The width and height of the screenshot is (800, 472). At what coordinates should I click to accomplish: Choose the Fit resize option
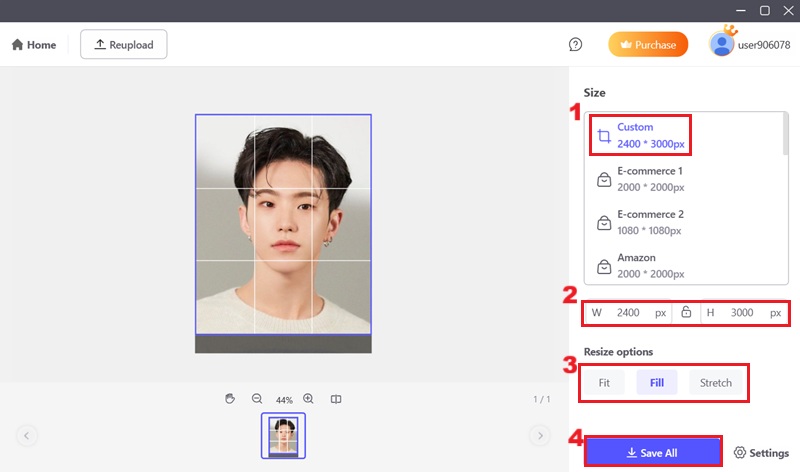pos(604,383)
